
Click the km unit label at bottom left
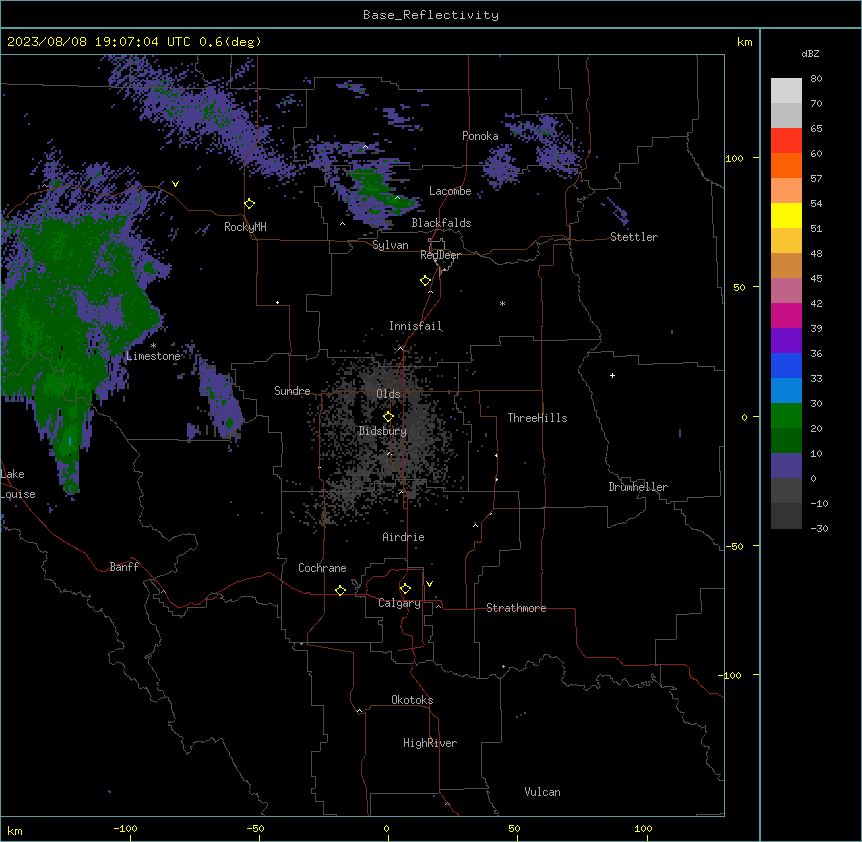(x=15, y=831)
